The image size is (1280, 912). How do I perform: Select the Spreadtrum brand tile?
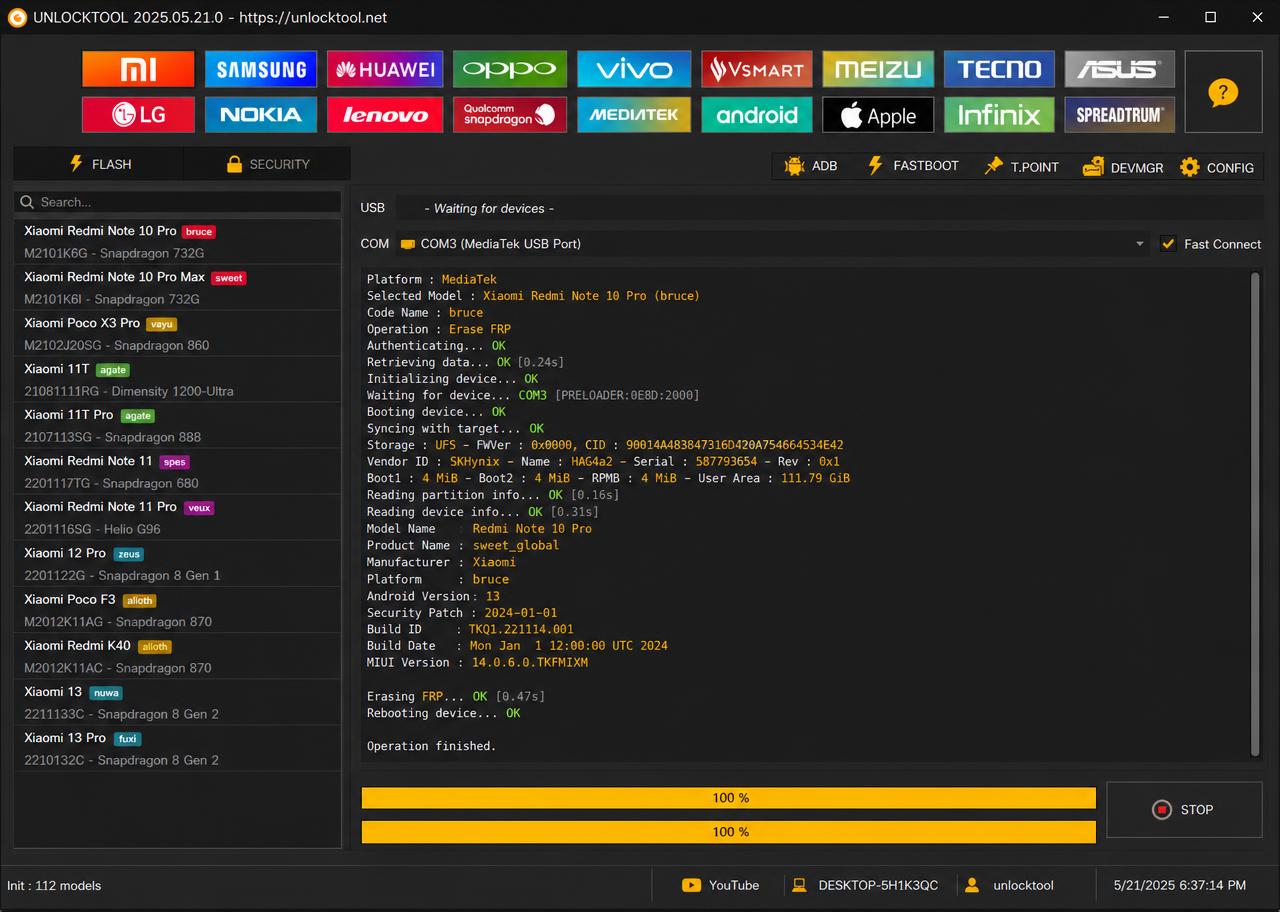tap(1119, 115)
